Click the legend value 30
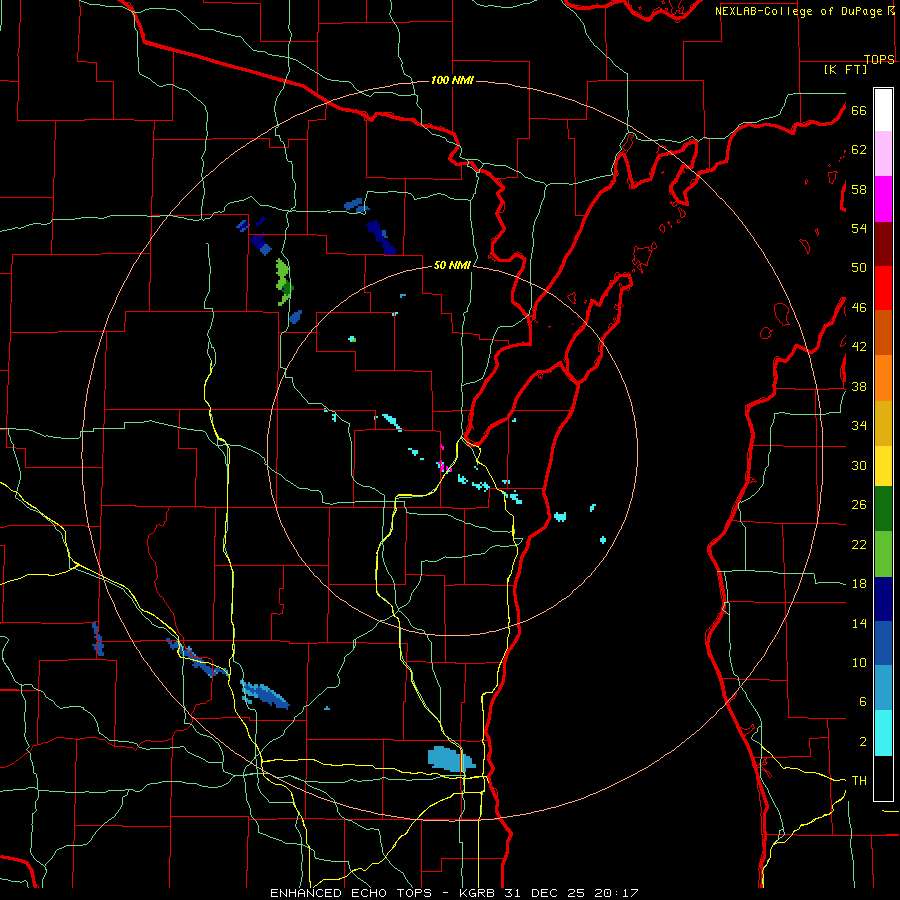This screenshot has width=900, height=900. click(x=859, y=465)
